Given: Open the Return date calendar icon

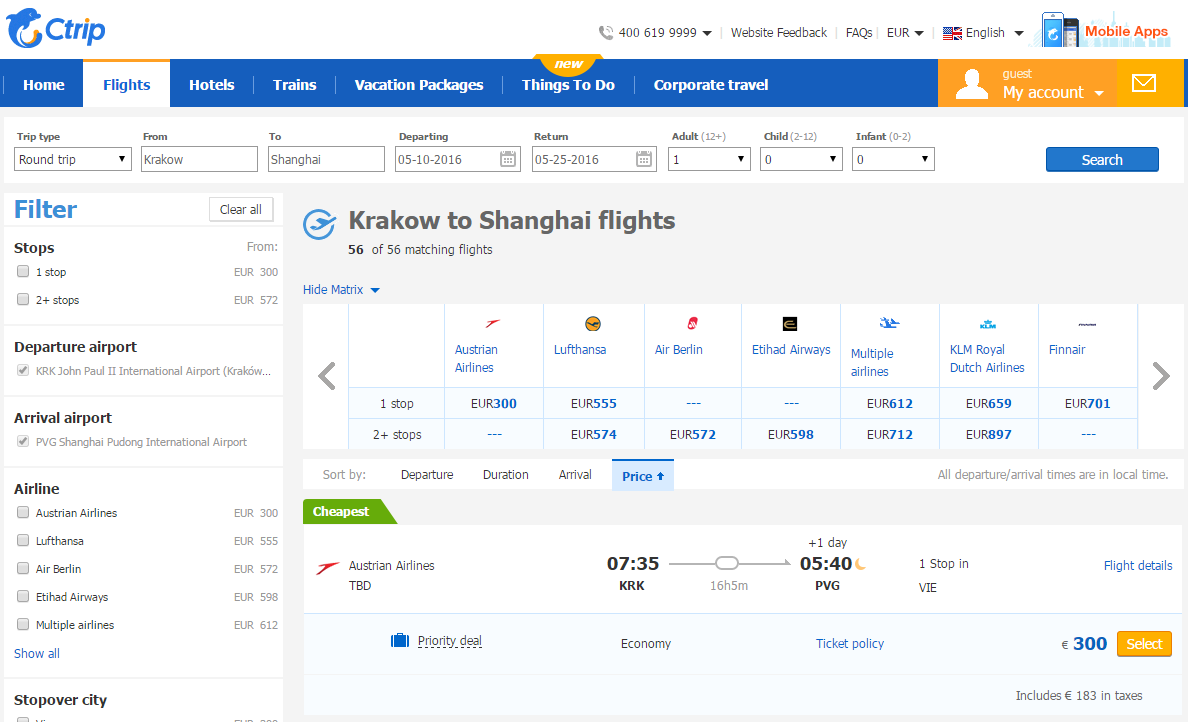Looking at the screenshot, I should [643, 159].
